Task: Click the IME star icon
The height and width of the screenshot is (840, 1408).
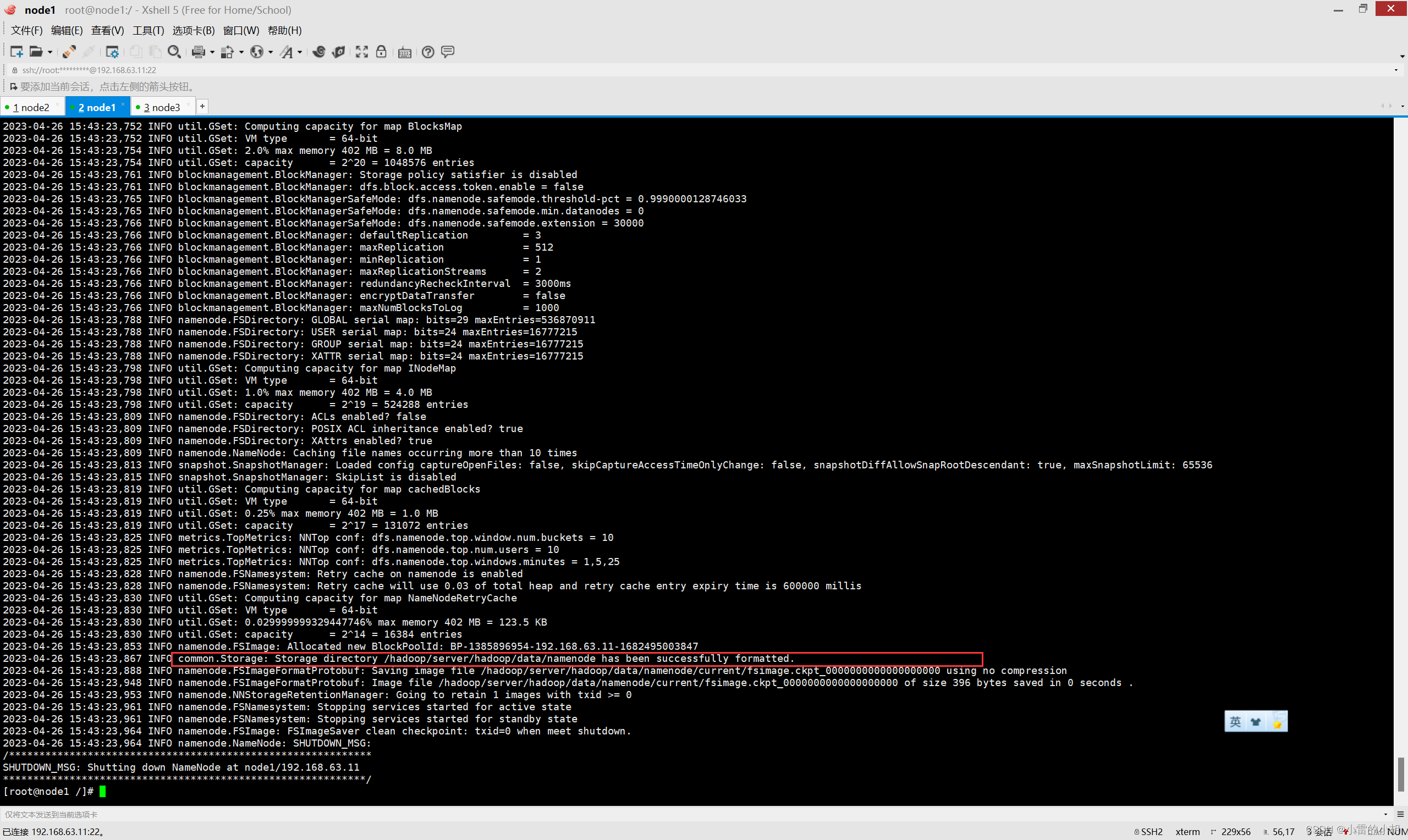Action: [1277, 723]
